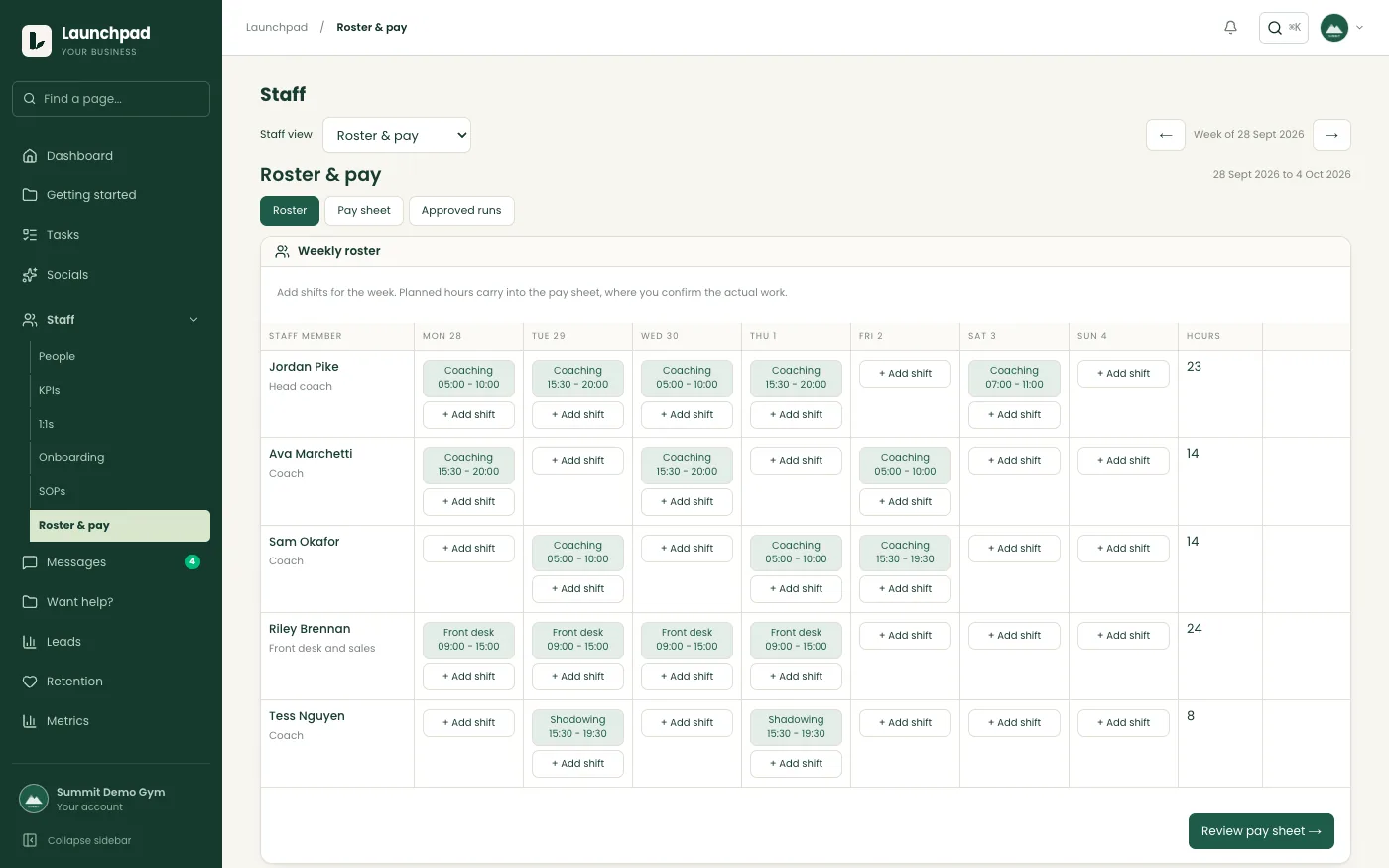Add a Friday shift for Jordan Pike
The width and height of the screenshot is (1389, 868).
click(x=905, y=374)
